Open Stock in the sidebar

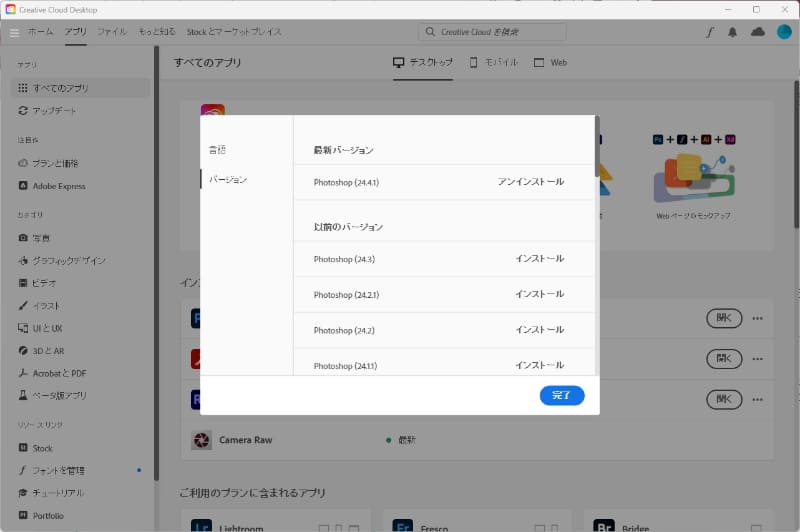[x=35, y=448]
